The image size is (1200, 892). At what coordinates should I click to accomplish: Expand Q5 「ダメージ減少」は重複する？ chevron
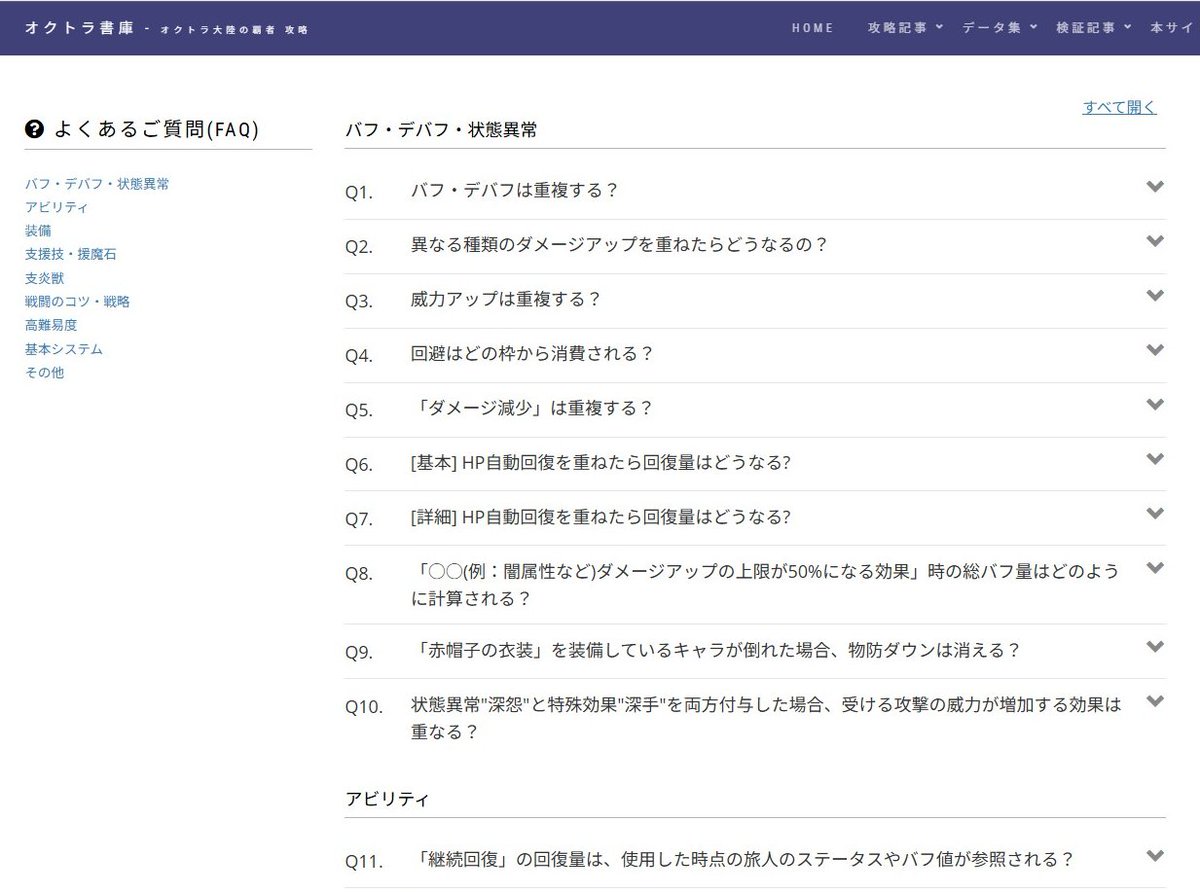(x=1155, y=405)
